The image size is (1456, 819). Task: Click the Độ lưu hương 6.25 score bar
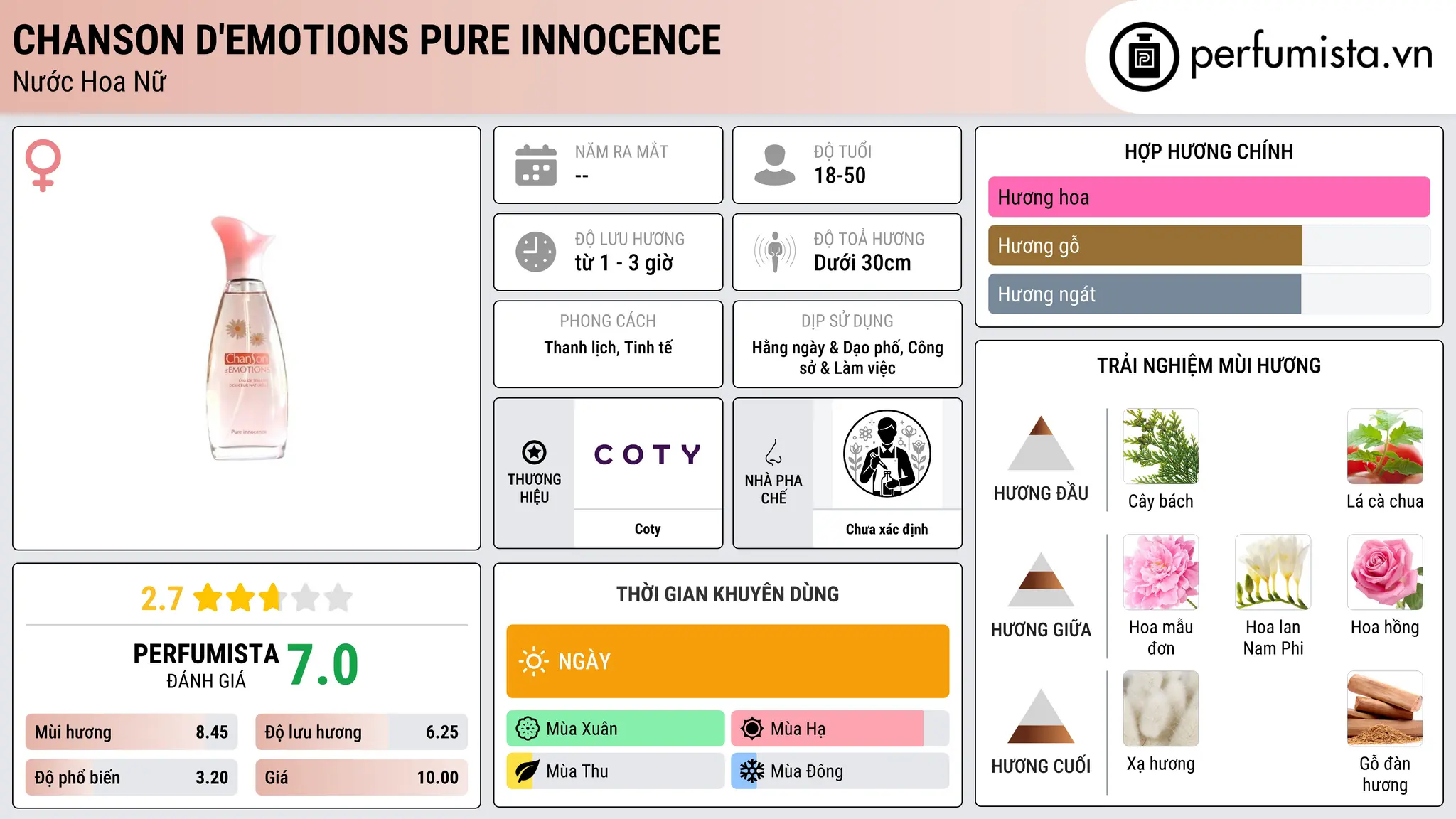click(x=362, y=732)
